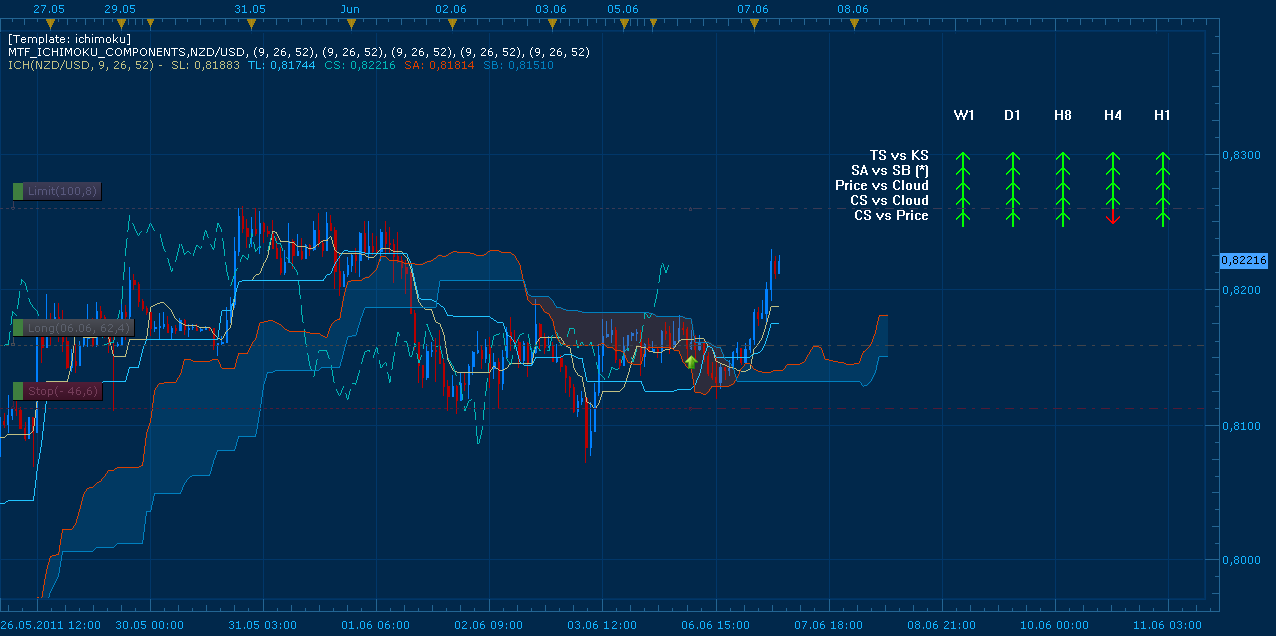Click the H1 Price vs Cloud up arrow
The image size is (1276, 636).
[x=1162, y=187]
